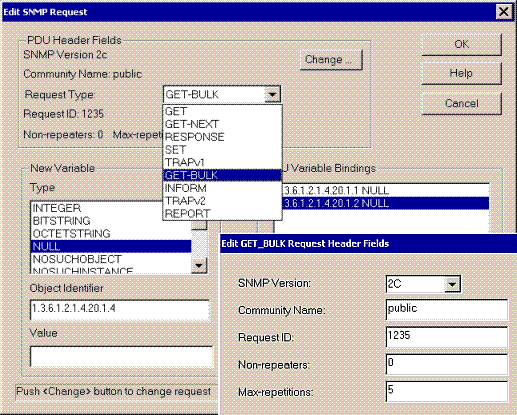Choose NOSUCHOBJECT variable type
This screenshot has width=517, height=415.
(111, 259)
